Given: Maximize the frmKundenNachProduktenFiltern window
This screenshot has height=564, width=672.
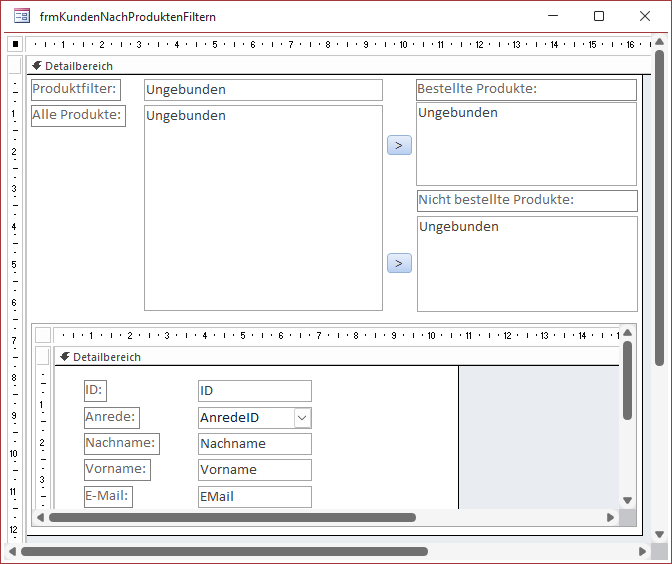Looking at the screenshot, I should click(x=599, y=16).
